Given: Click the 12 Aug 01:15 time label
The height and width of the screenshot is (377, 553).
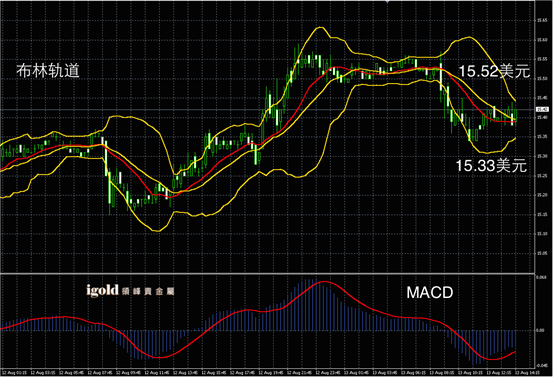Looking at the screenshot, I should [14, 372].
